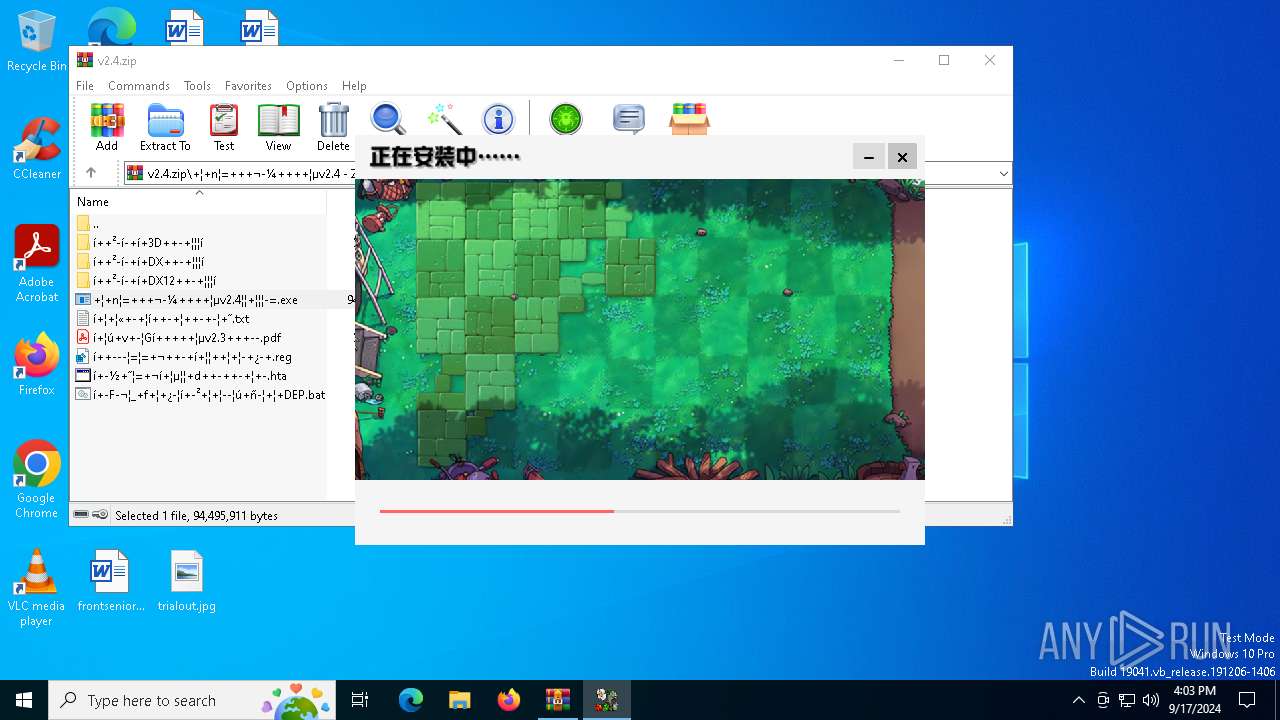Click the Wizard wand toolbar icon

(443, 119)
